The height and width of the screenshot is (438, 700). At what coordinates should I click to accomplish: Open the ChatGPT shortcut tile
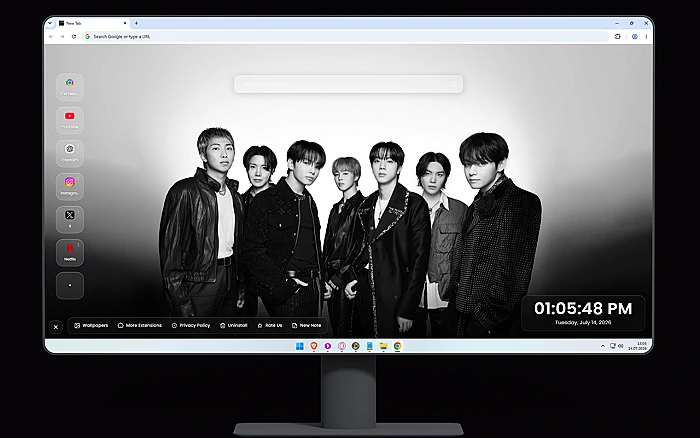click(x=70, y=153)
